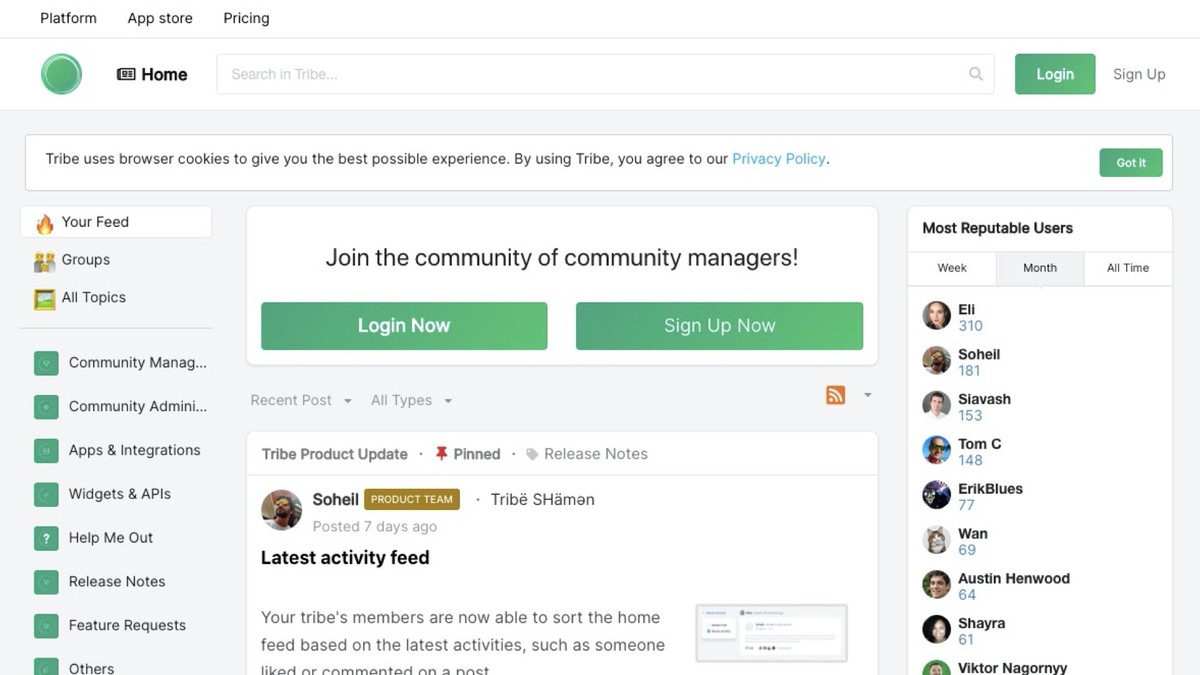Expand the arrow next to RSS icon
This screenshot has height=675, width=1200.
(x=867, y=395)
